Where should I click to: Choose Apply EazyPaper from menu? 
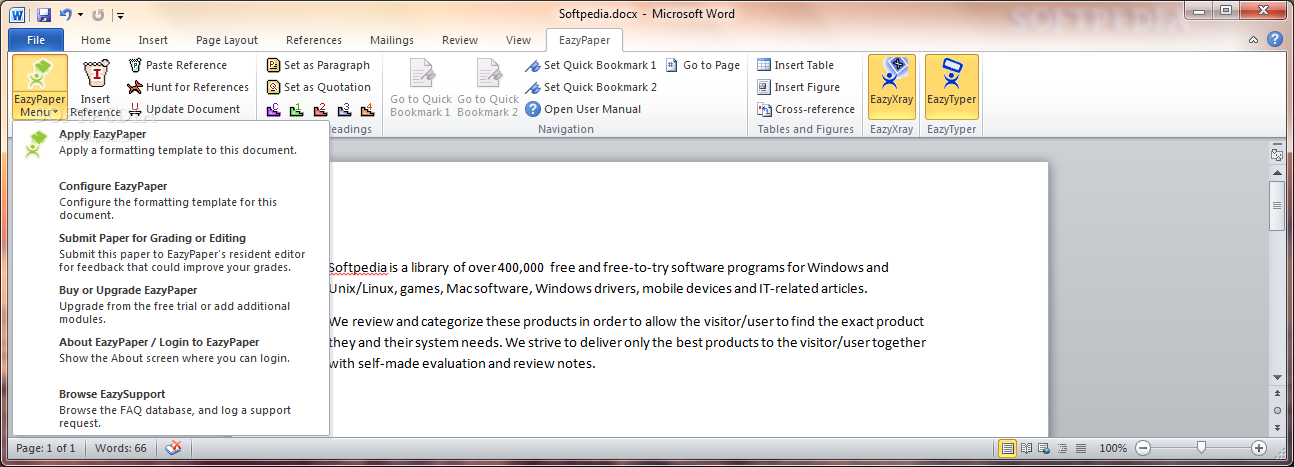point(170,143)
